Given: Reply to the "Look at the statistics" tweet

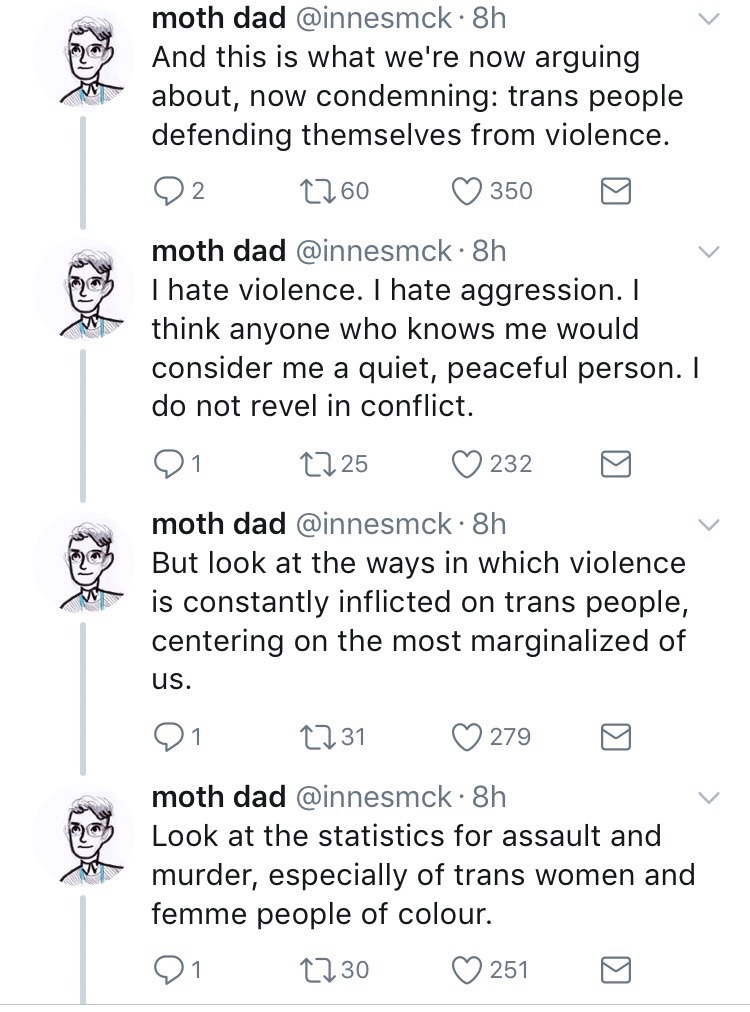Looking at the screenshot, I should point(168,969).
